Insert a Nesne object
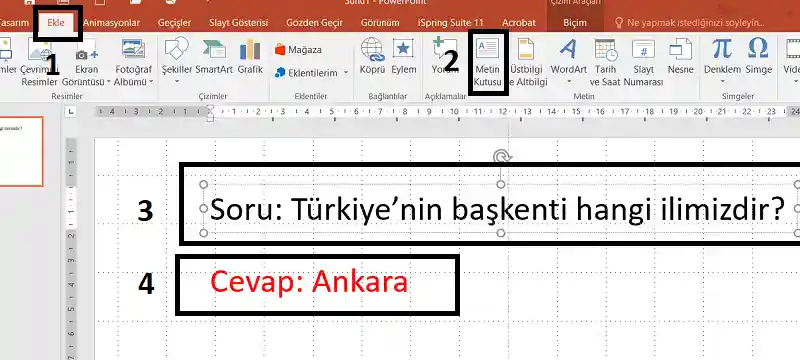 tap(681, 57)
